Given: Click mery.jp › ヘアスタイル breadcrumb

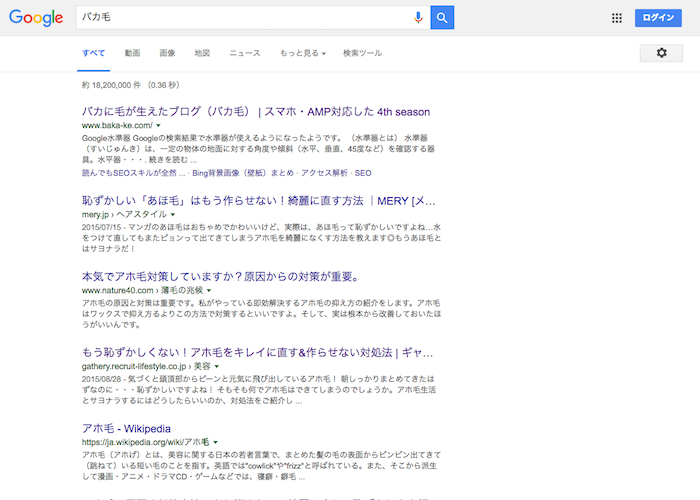Looking at the screenshot, I should [124, 214].
